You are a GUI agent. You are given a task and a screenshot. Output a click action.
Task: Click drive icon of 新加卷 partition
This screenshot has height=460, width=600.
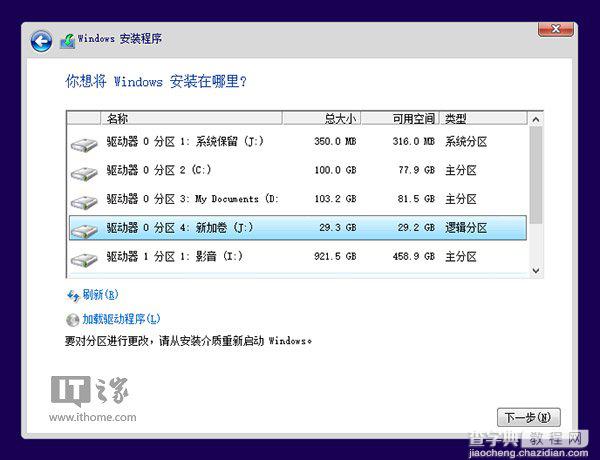(84, 231)
